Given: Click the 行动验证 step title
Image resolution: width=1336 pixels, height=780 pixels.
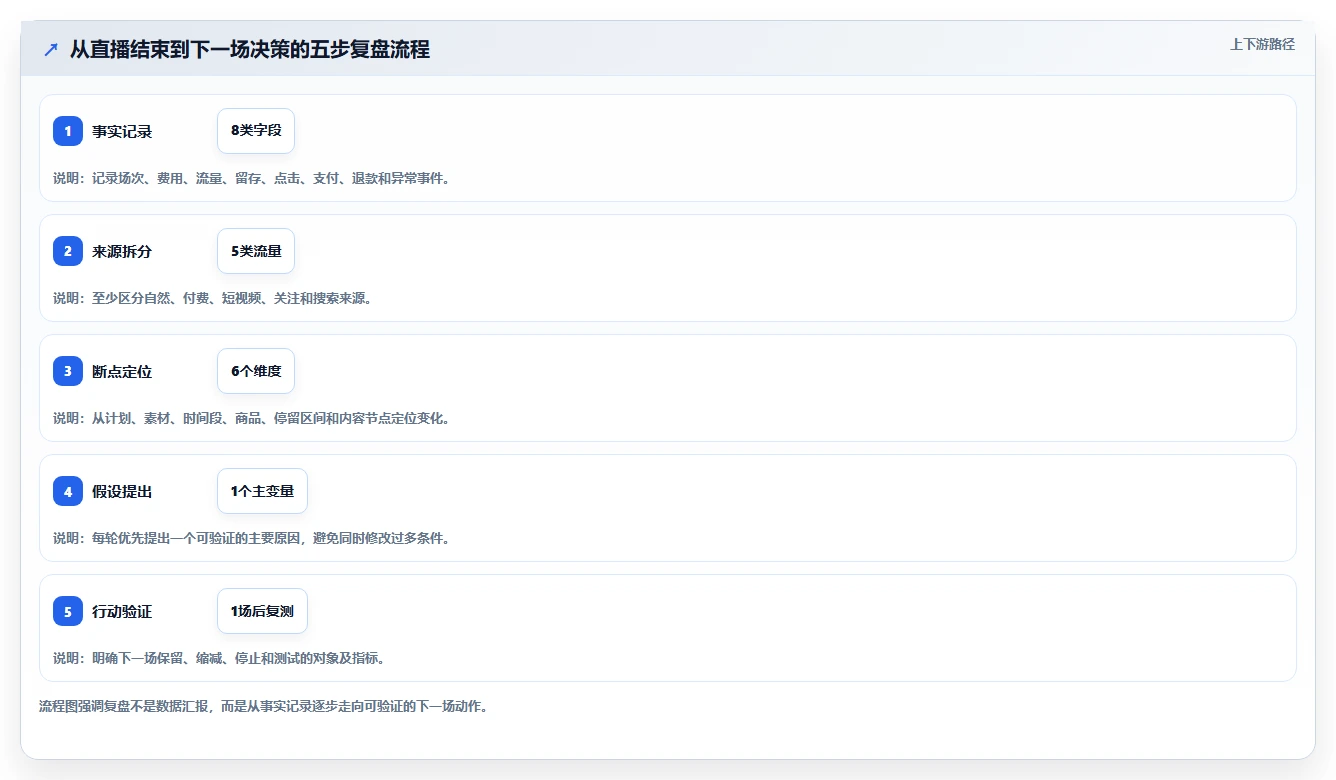Looking at the screenshot, I should coord(122,612).
